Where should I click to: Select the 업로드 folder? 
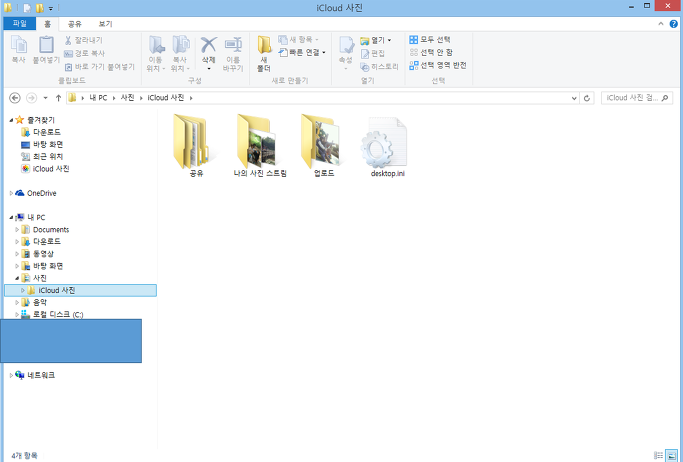[324, 145]
